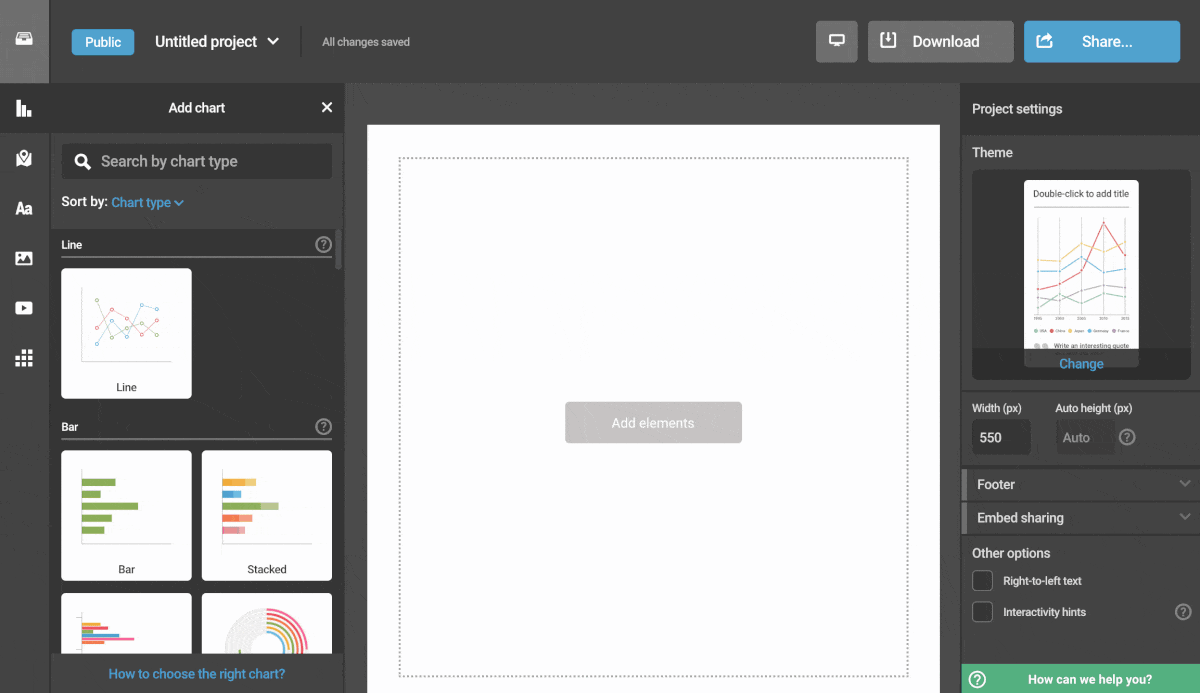This screenshot has height=693, width=1200.
Task: Expand the Embed sharing section
Action: coord(1080,518)
